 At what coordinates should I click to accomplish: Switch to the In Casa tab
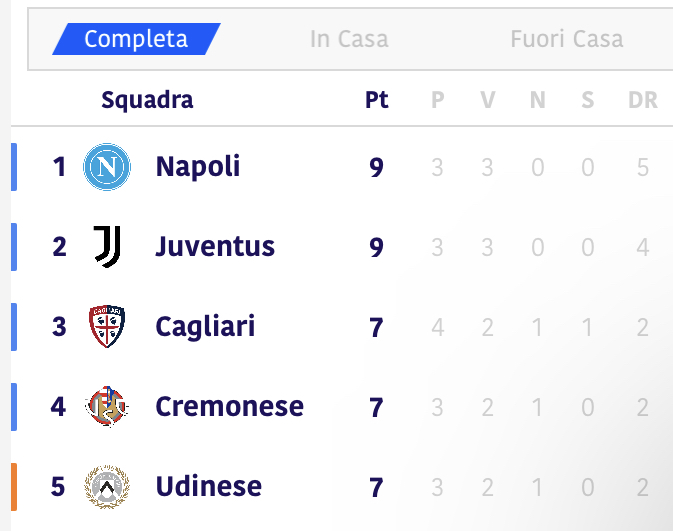349,39
